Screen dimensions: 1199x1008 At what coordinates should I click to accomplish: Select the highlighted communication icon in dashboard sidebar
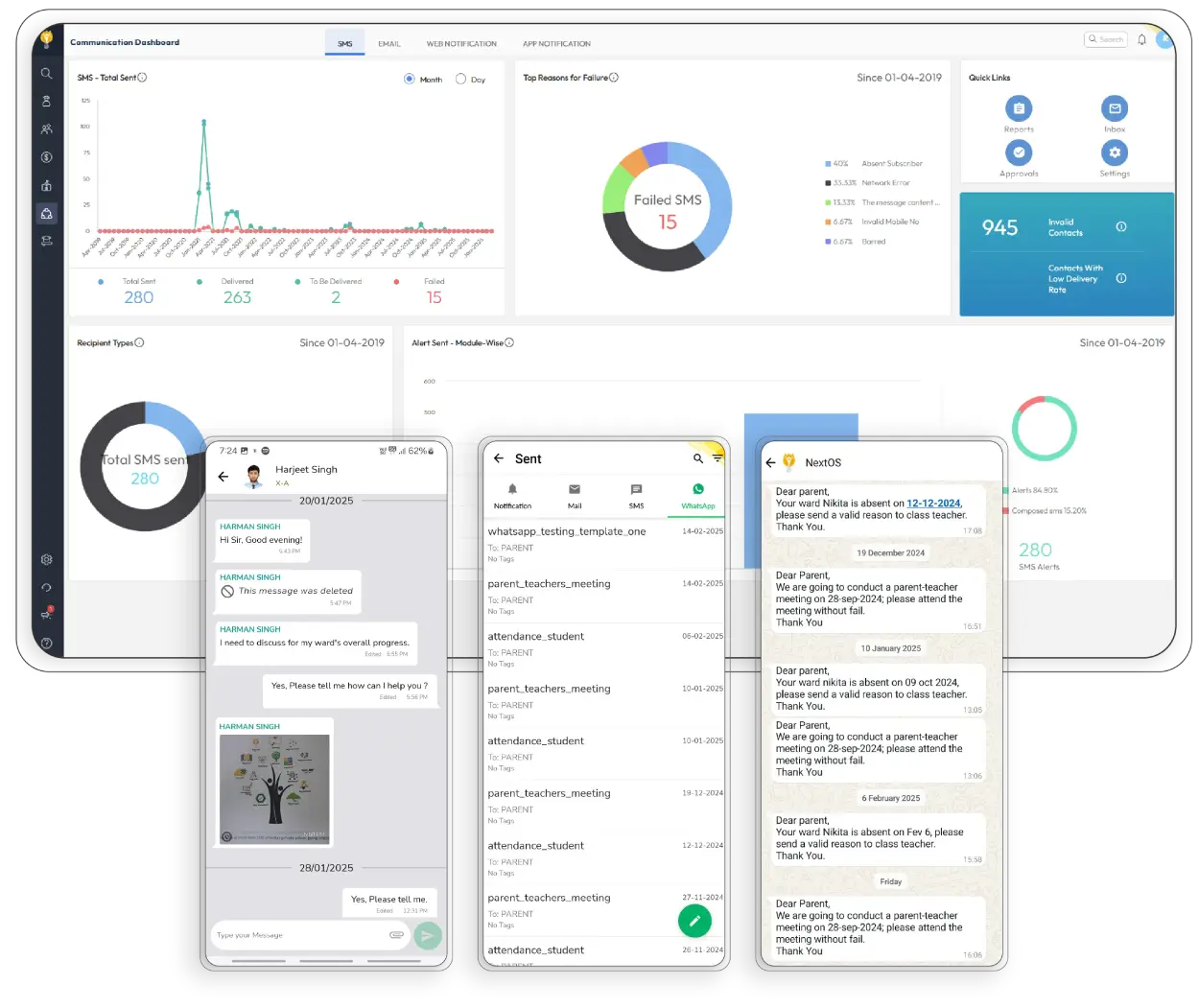coord(46,214)
